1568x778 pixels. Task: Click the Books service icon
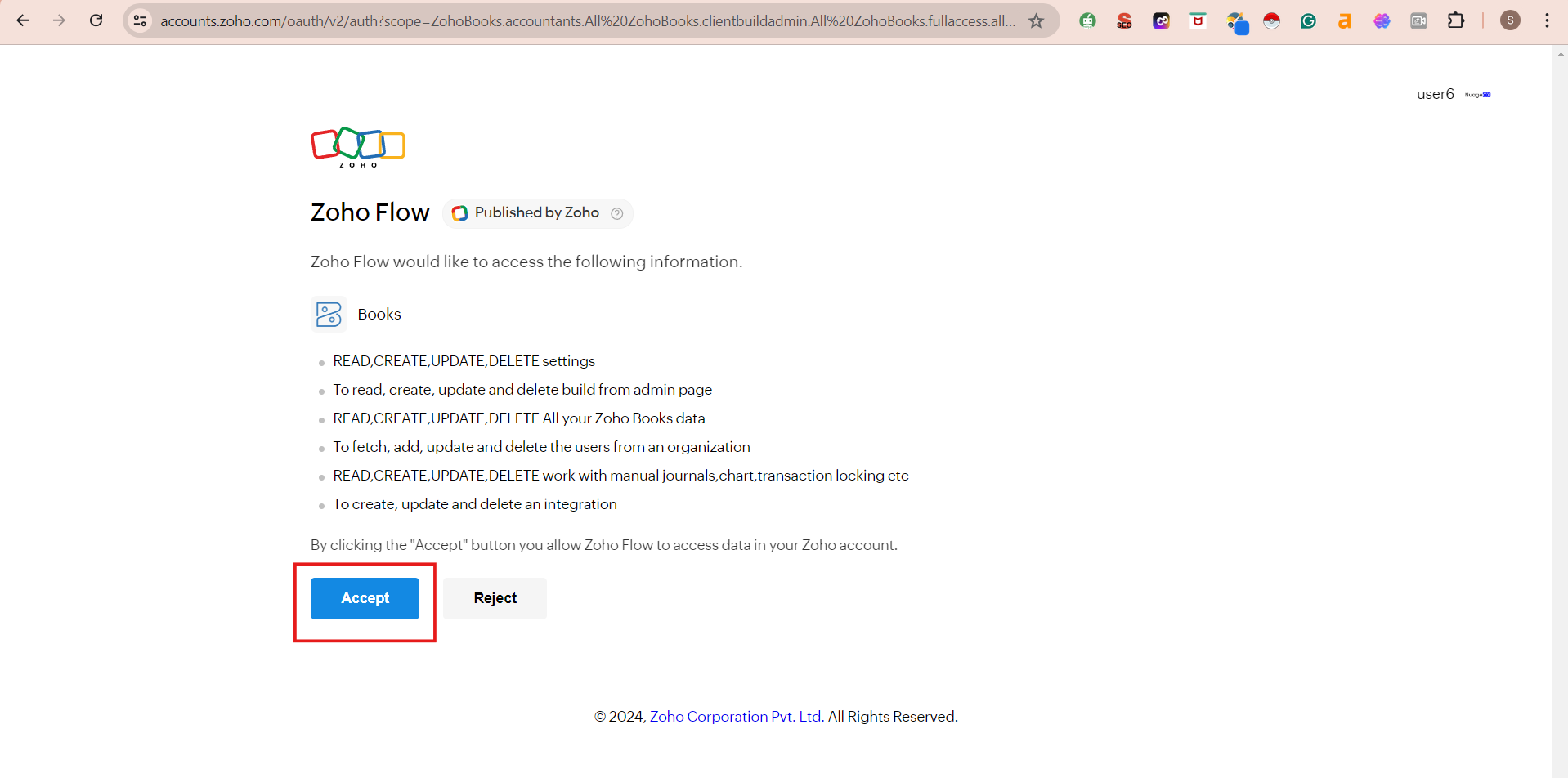pos(329,314)
